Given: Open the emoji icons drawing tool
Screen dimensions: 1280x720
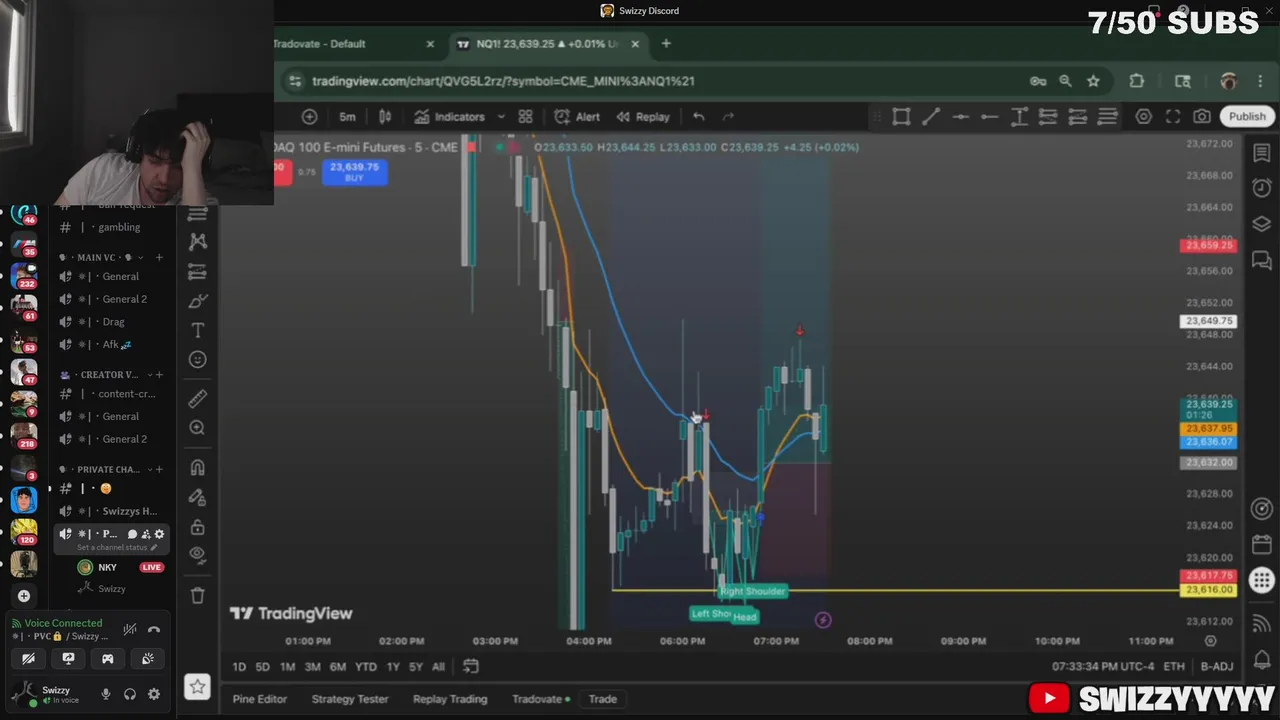Looking at the screenshot, I should [197, 360].
